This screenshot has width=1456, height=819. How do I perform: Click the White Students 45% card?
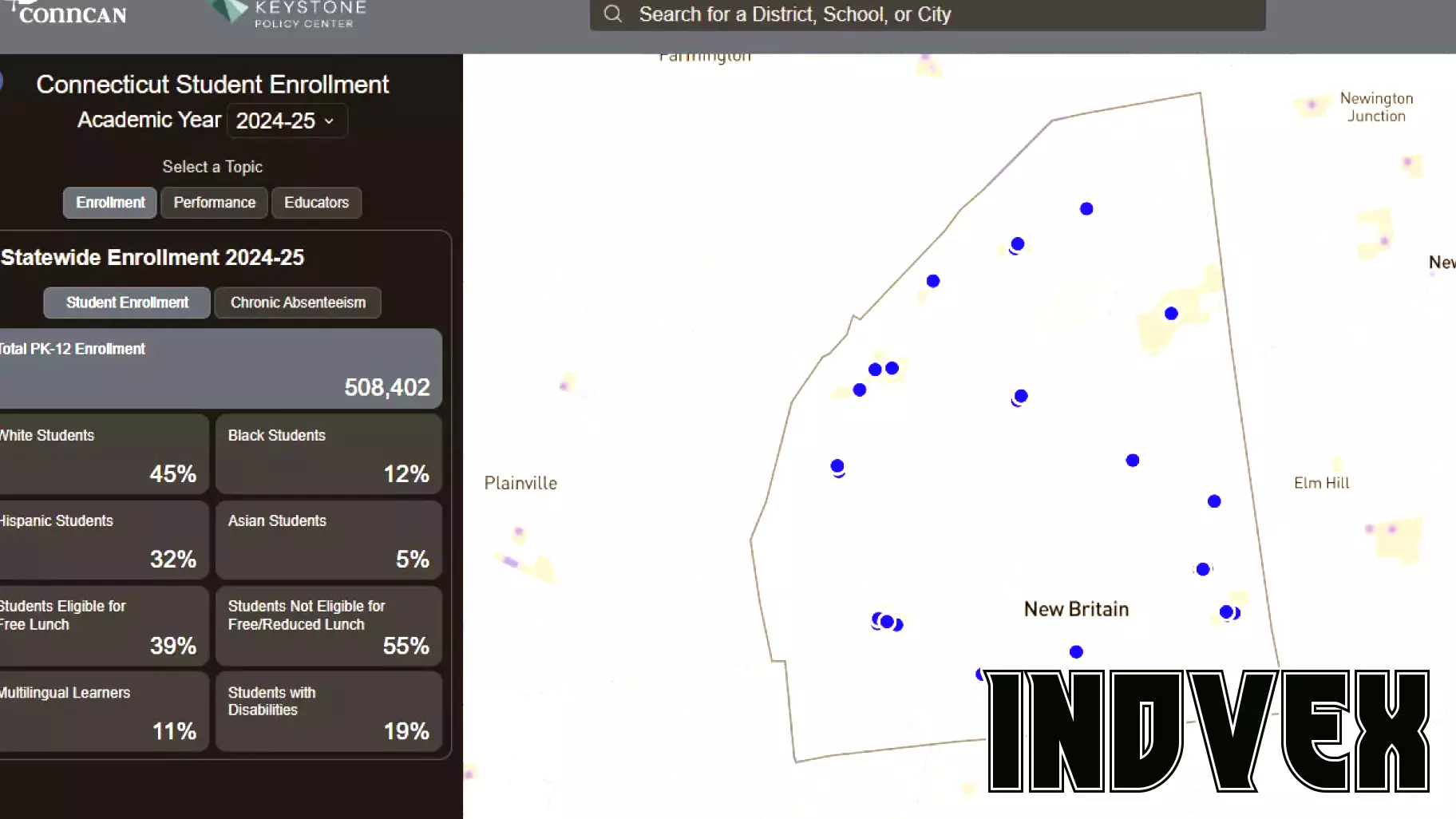(x=104, y=454)
